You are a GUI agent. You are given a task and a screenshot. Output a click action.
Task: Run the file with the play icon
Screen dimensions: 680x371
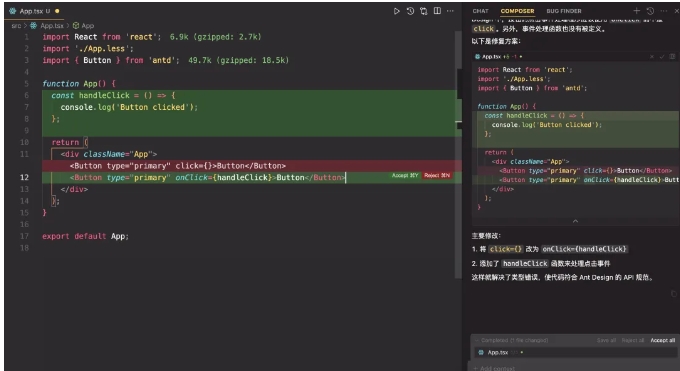tap(396, 11)
